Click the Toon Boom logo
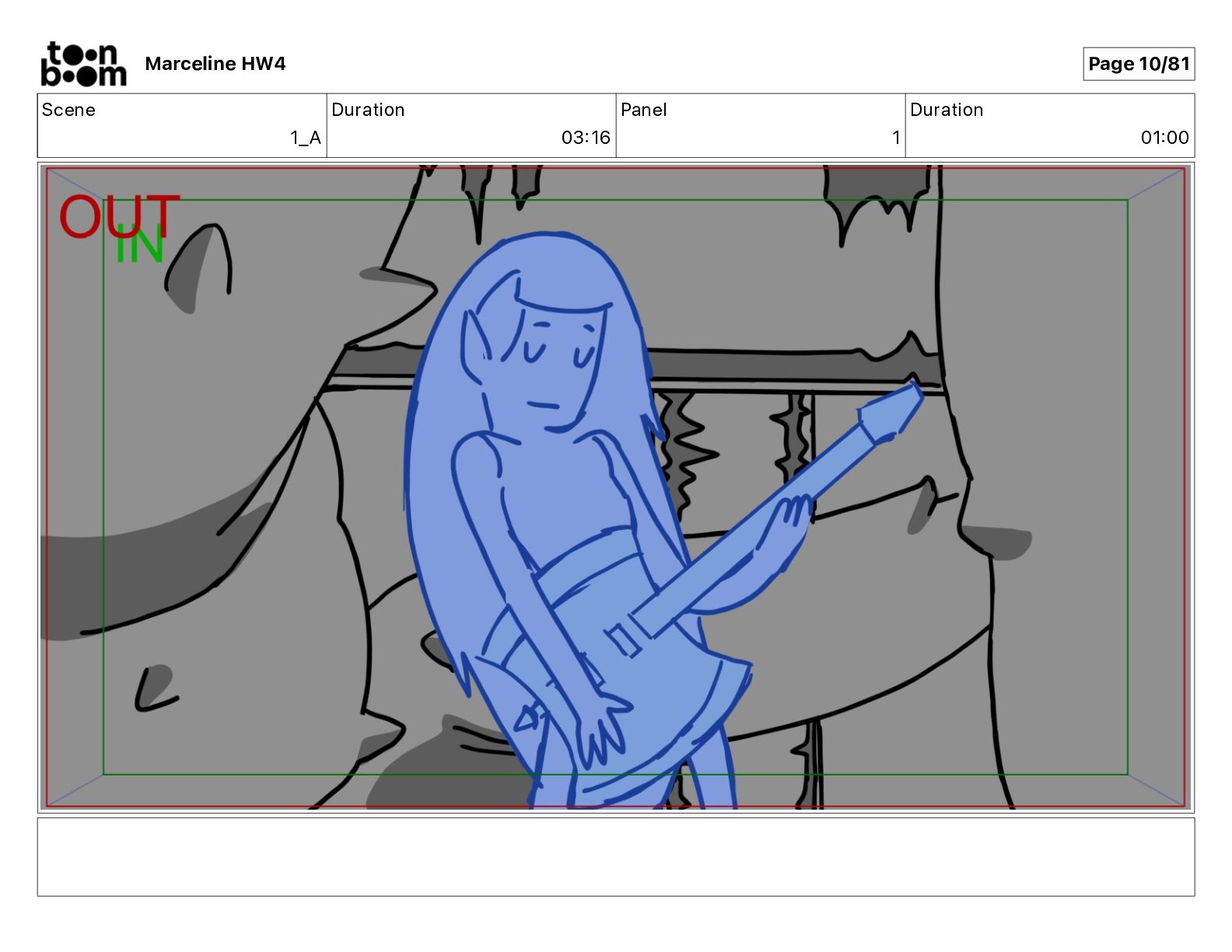The height and width of the screenshot is (952, 1232). [83, 64]
